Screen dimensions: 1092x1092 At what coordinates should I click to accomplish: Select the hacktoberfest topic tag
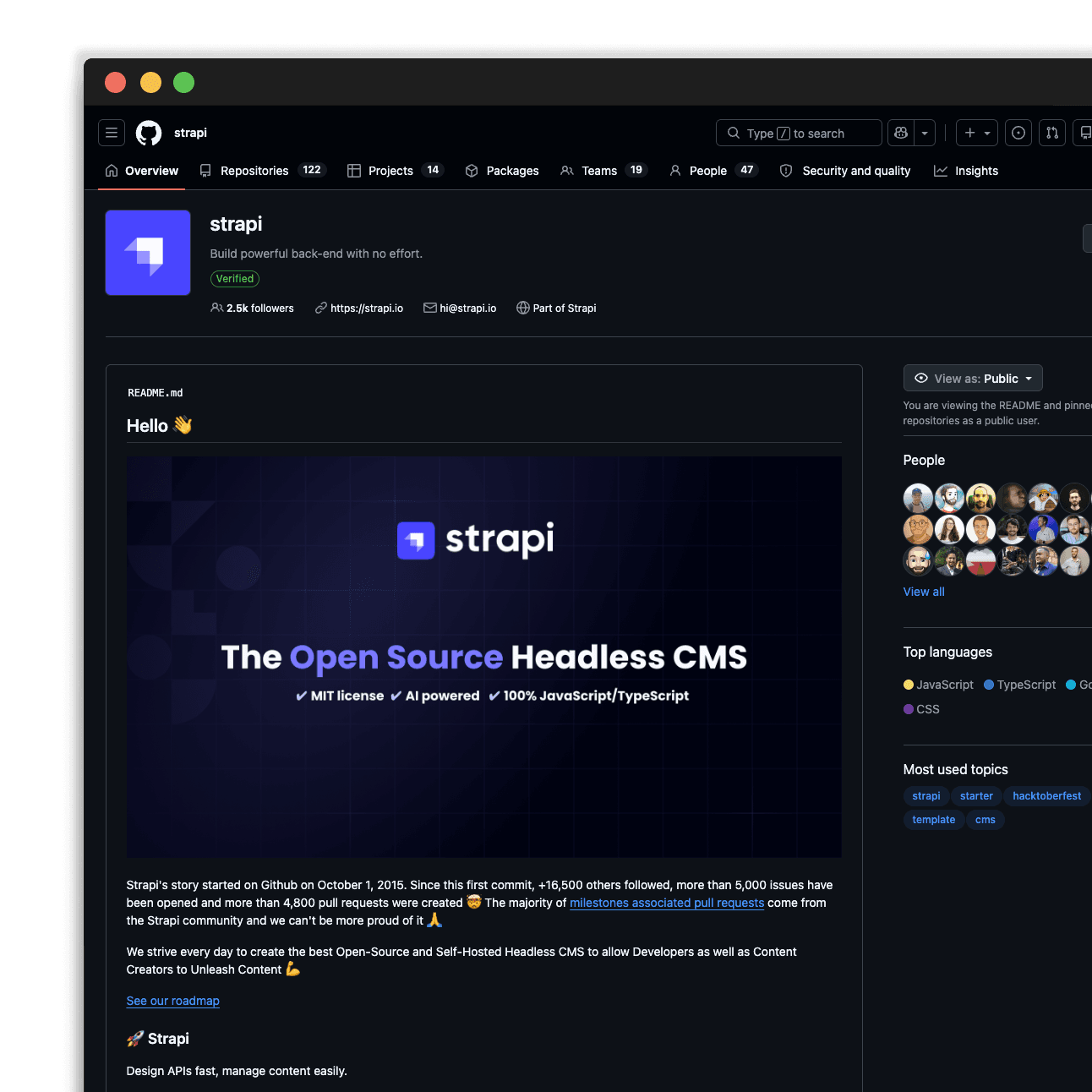pyautogui.click(x=1046, y=796)
